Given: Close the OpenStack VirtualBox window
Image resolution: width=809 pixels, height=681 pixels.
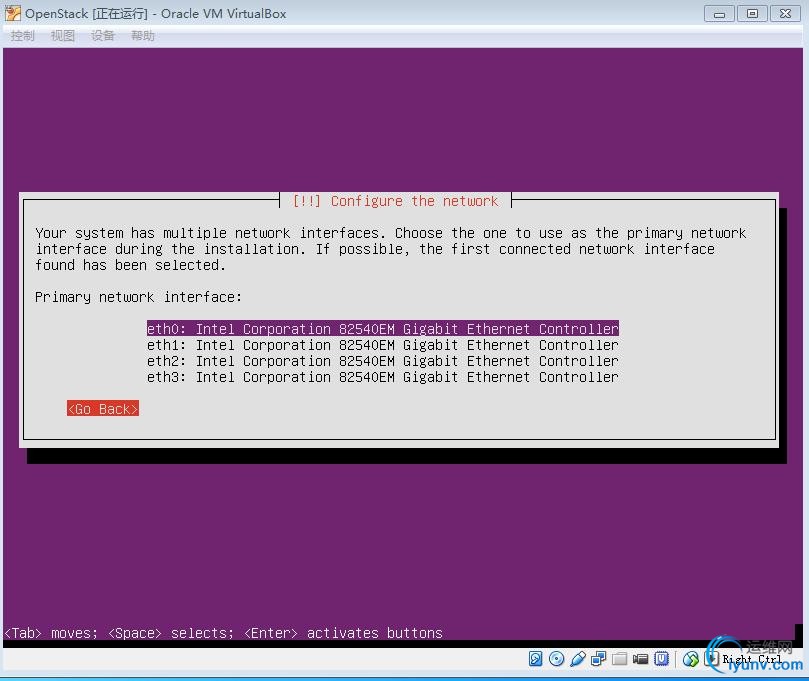Looking at the screenshot, I should pos(785,13).
